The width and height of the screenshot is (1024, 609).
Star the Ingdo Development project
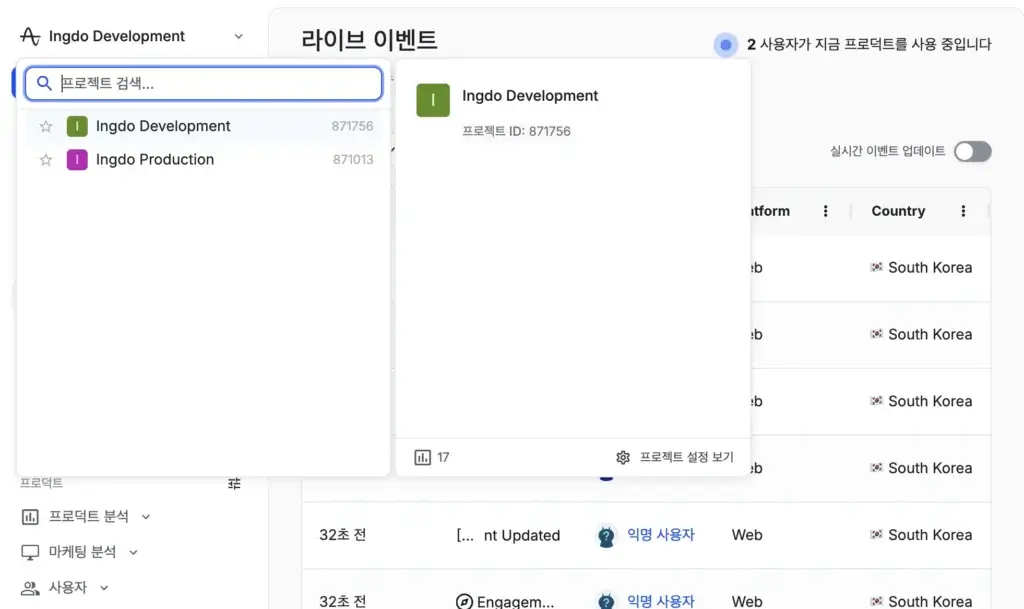point(46,126)
